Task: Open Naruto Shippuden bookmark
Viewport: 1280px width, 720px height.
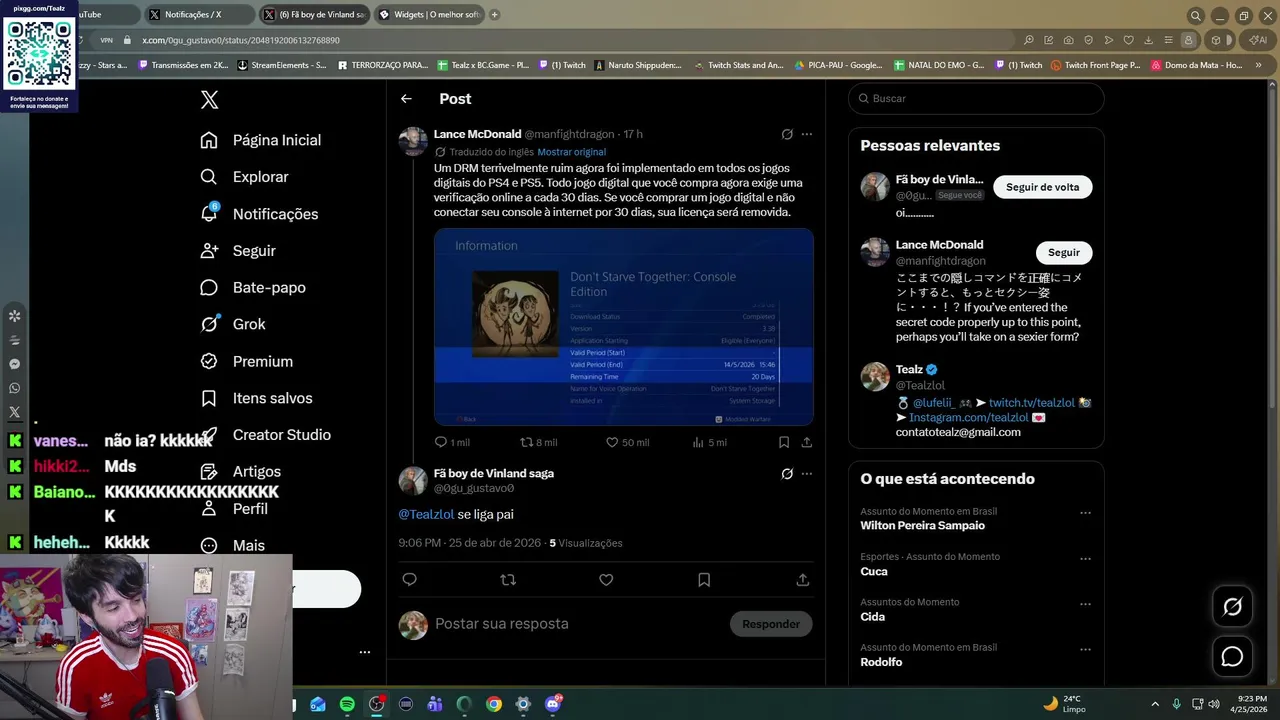Action: [638, 65]
